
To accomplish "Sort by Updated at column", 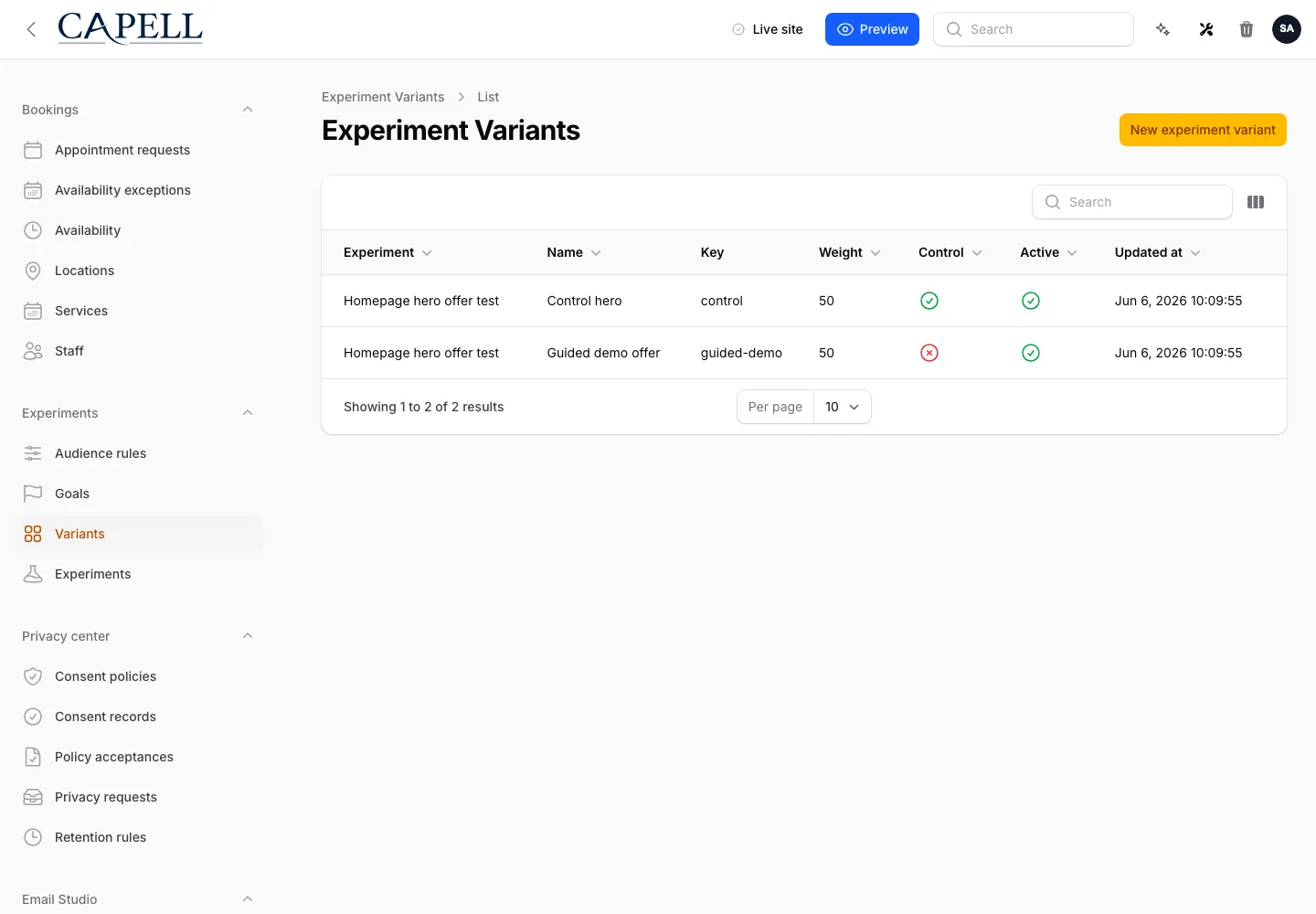I will tap(1157, 252).
